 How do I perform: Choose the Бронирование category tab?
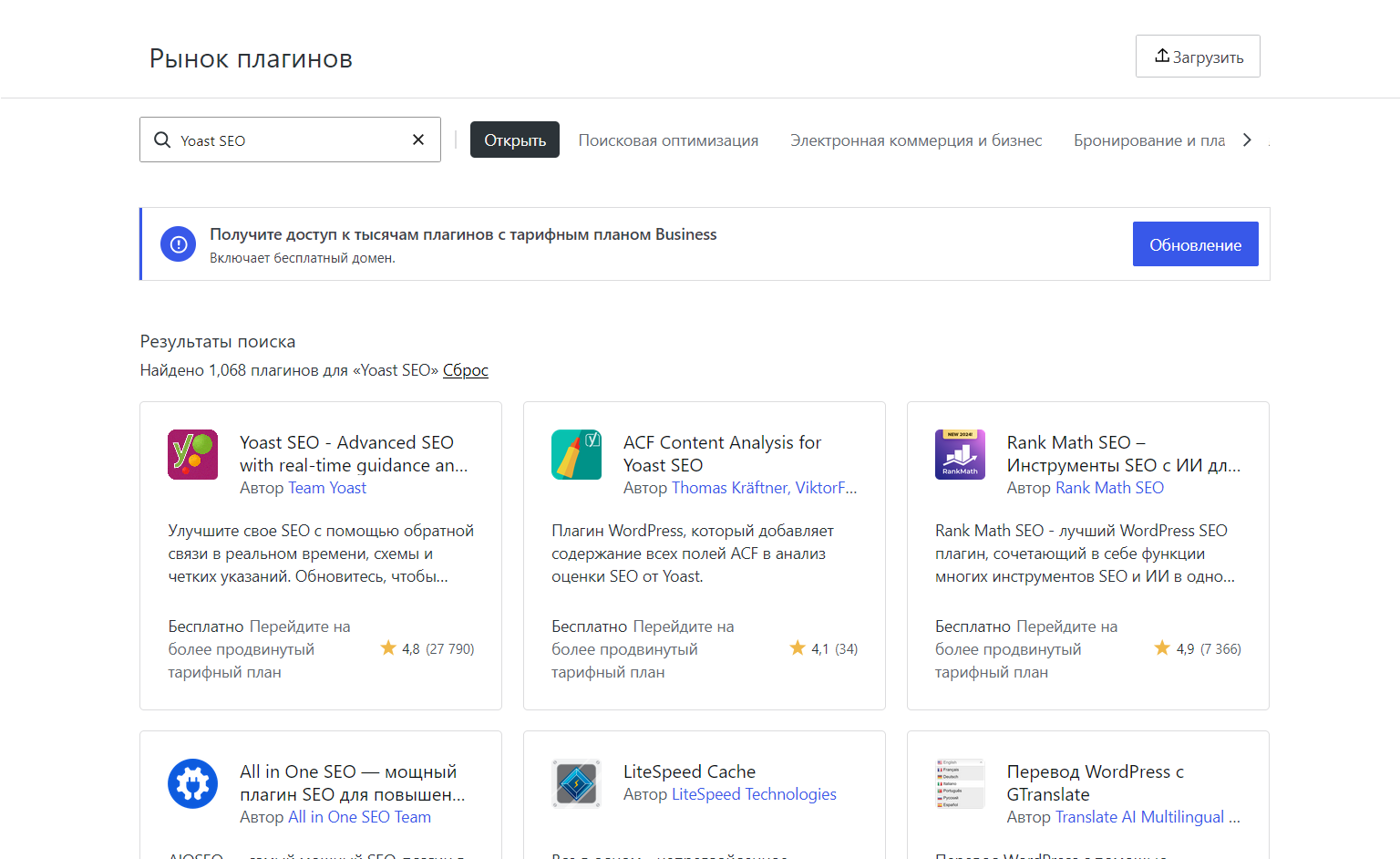click(x=1148, y=140)
